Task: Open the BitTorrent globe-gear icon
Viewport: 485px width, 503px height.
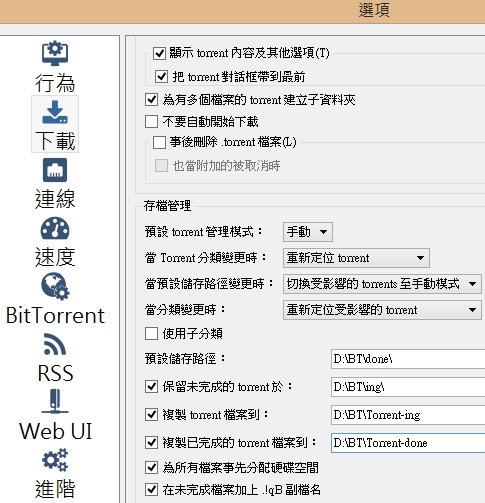Action: click(x=55, y=286)
